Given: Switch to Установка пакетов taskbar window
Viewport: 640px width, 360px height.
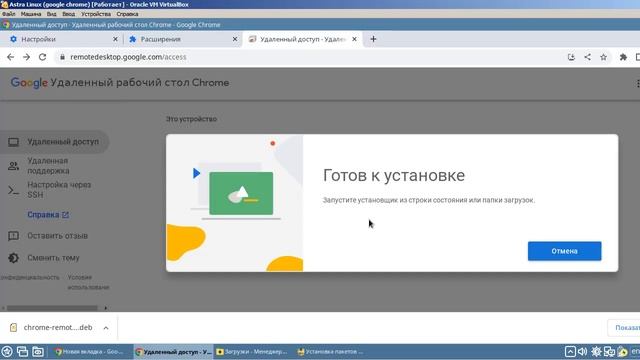Looking at the screenshot, I should pyautogui.click(x=333, y=351).
